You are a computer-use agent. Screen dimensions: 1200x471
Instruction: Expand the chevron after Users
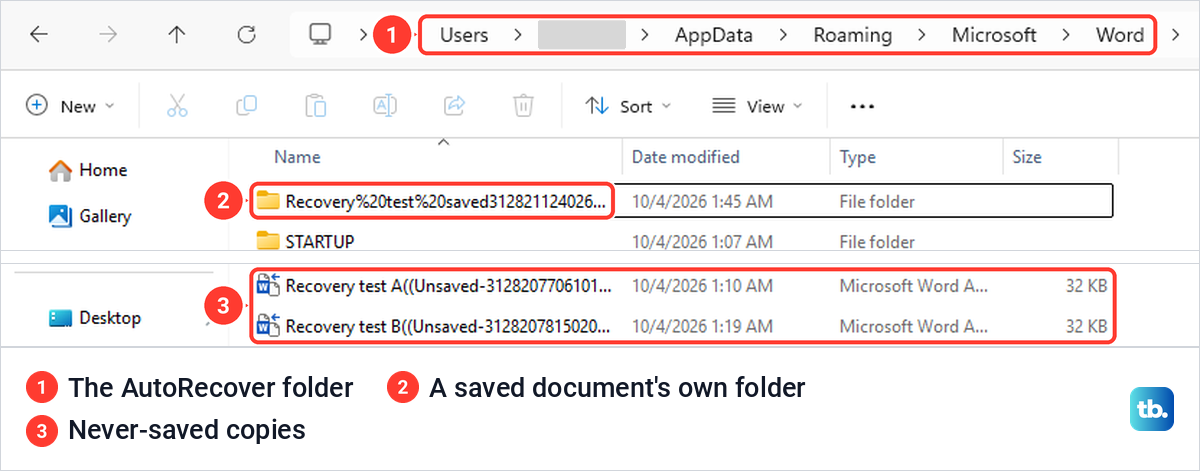point(517,35)
